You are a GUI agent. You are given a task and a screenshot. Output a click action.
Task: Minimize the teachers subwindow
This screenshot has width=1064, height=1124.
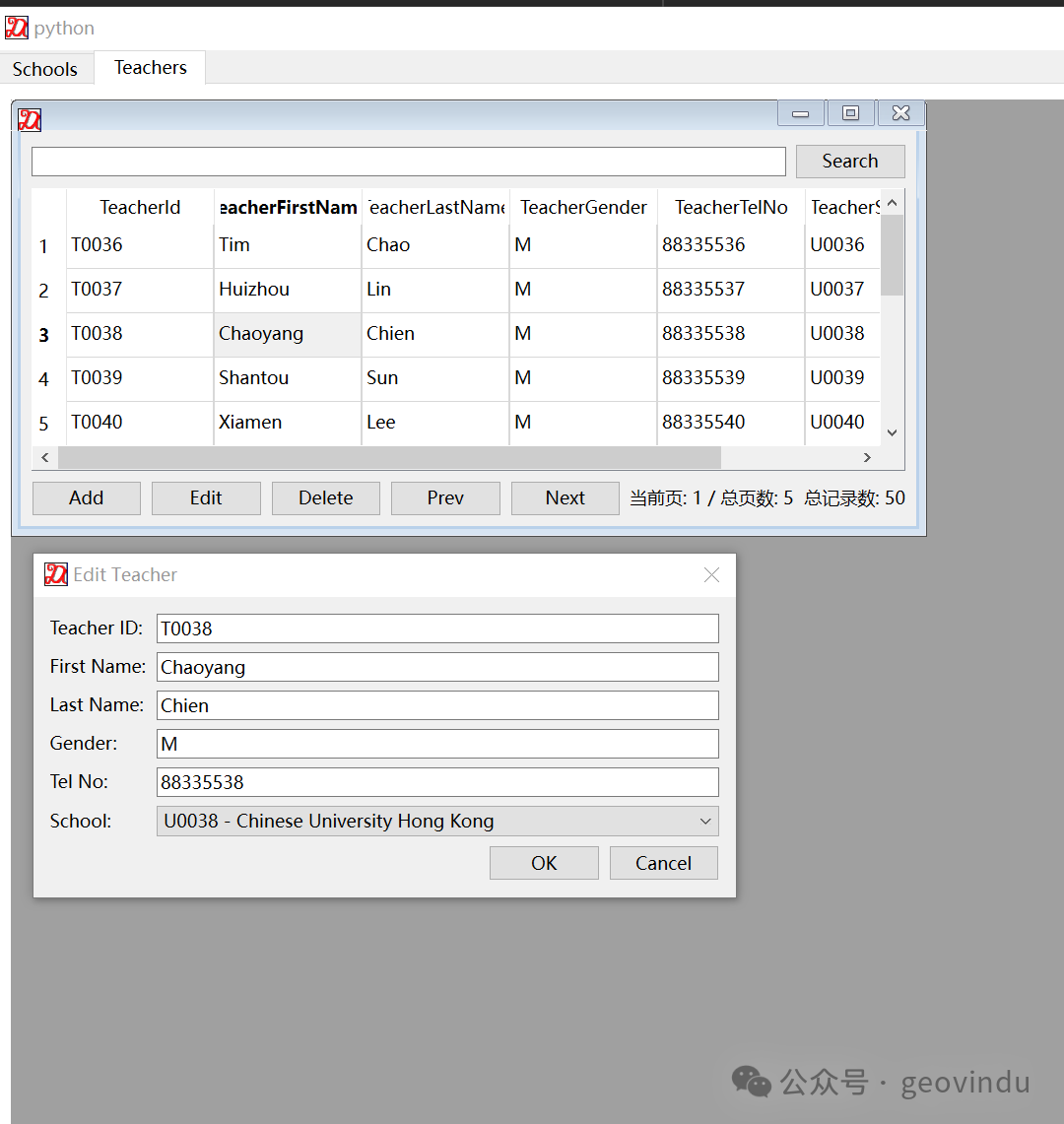[801, 113]
